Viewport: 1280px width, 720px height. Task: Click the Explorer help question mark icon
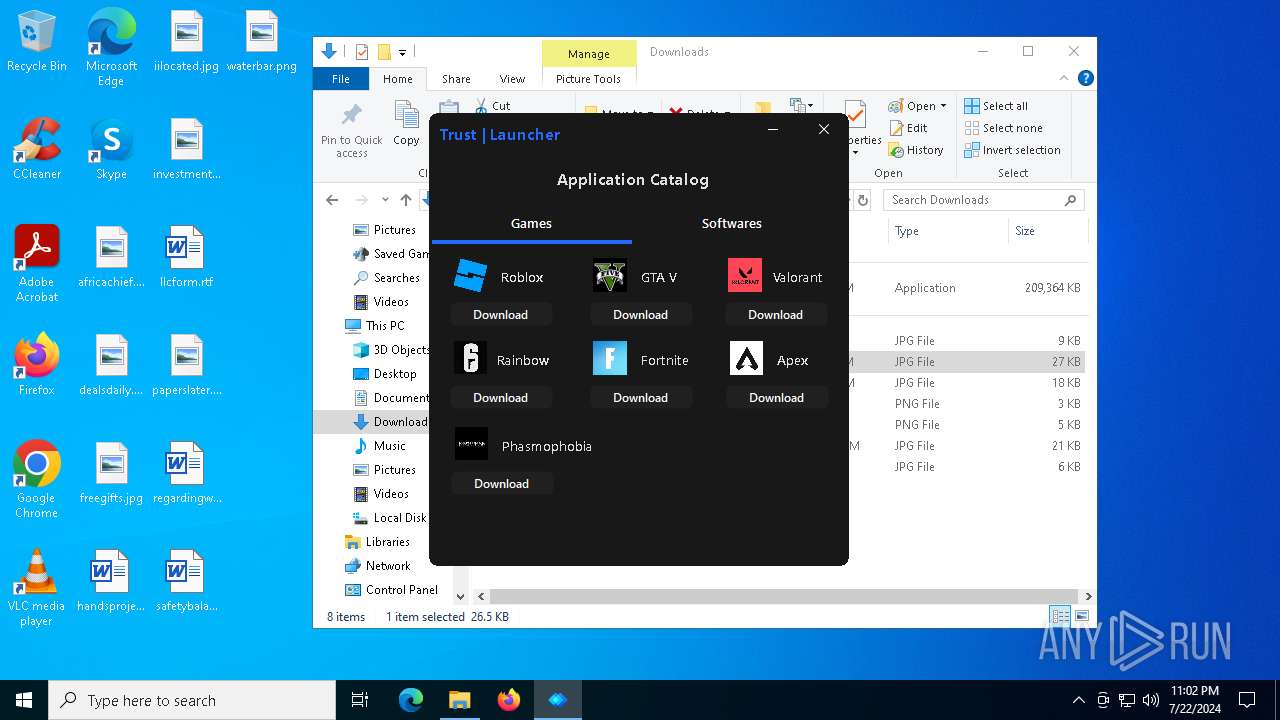[1085, 78]
